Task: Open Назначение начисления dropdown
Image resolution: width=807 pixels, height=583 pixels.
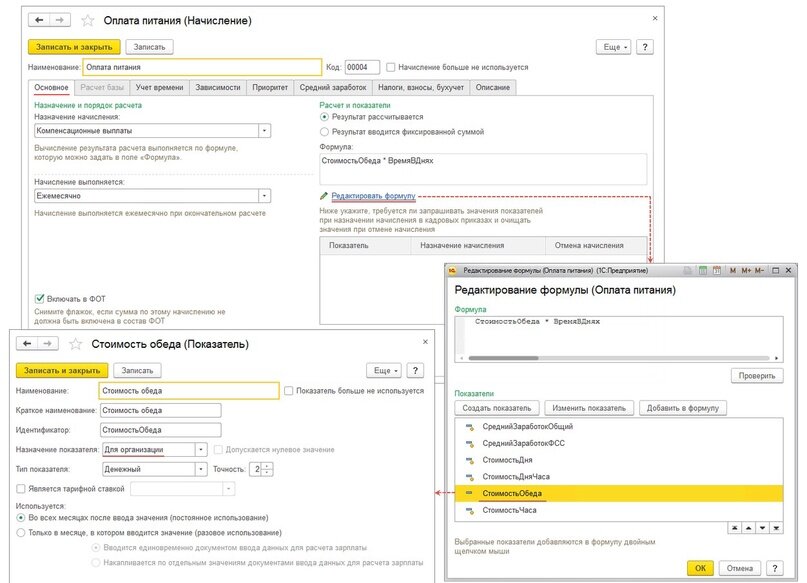Action: (x=264, y=131)
